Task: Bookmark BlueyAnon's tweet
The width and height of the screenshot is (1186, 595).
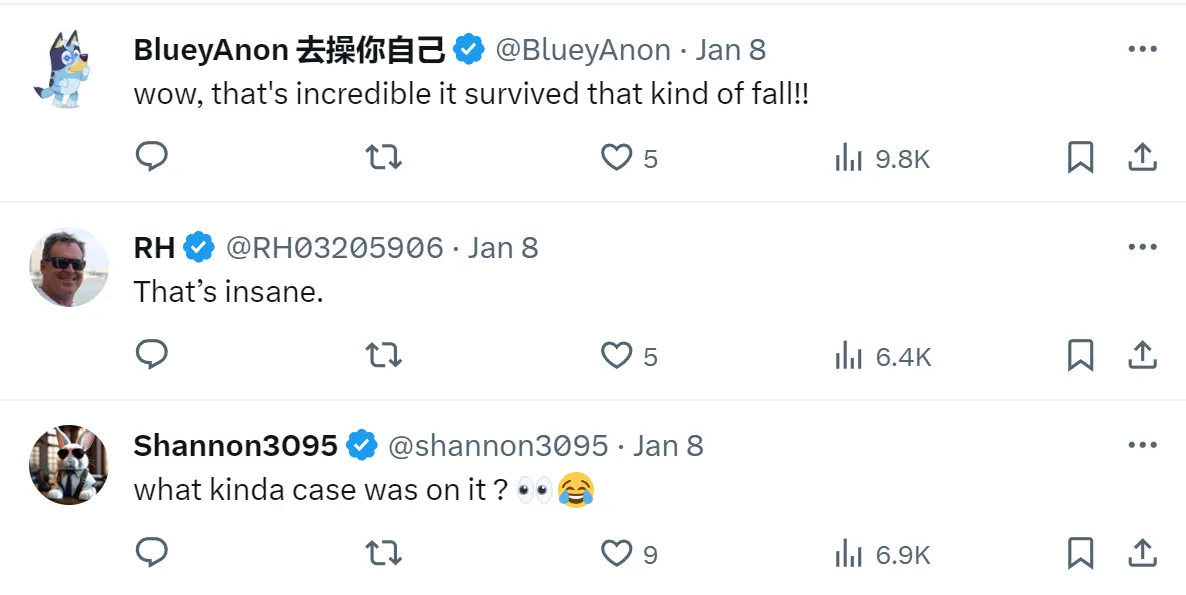Action: tap(1081, 157)
